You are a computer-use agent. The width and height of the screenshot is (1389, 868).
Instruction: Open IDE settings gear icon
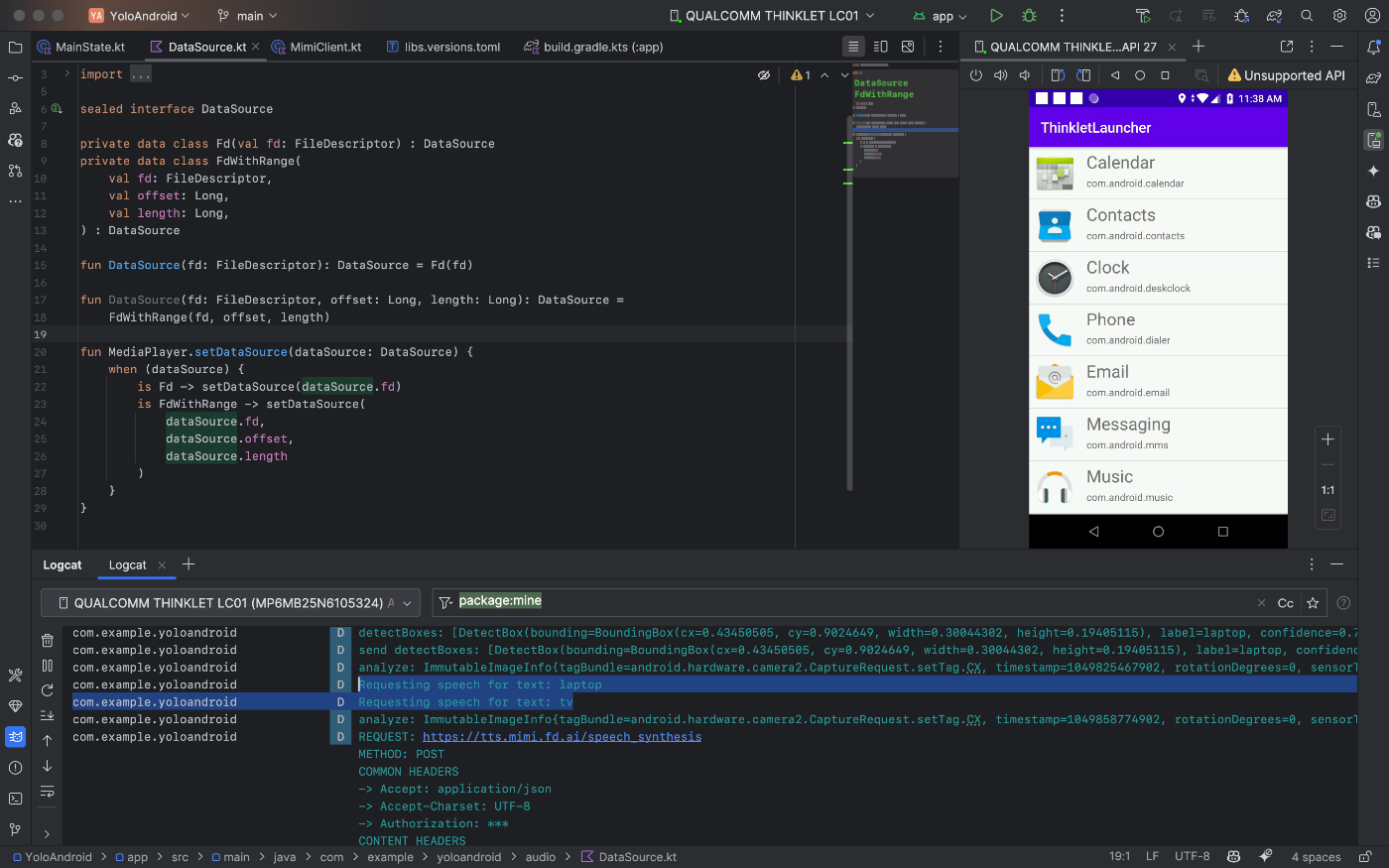[x=1340, y=16]
